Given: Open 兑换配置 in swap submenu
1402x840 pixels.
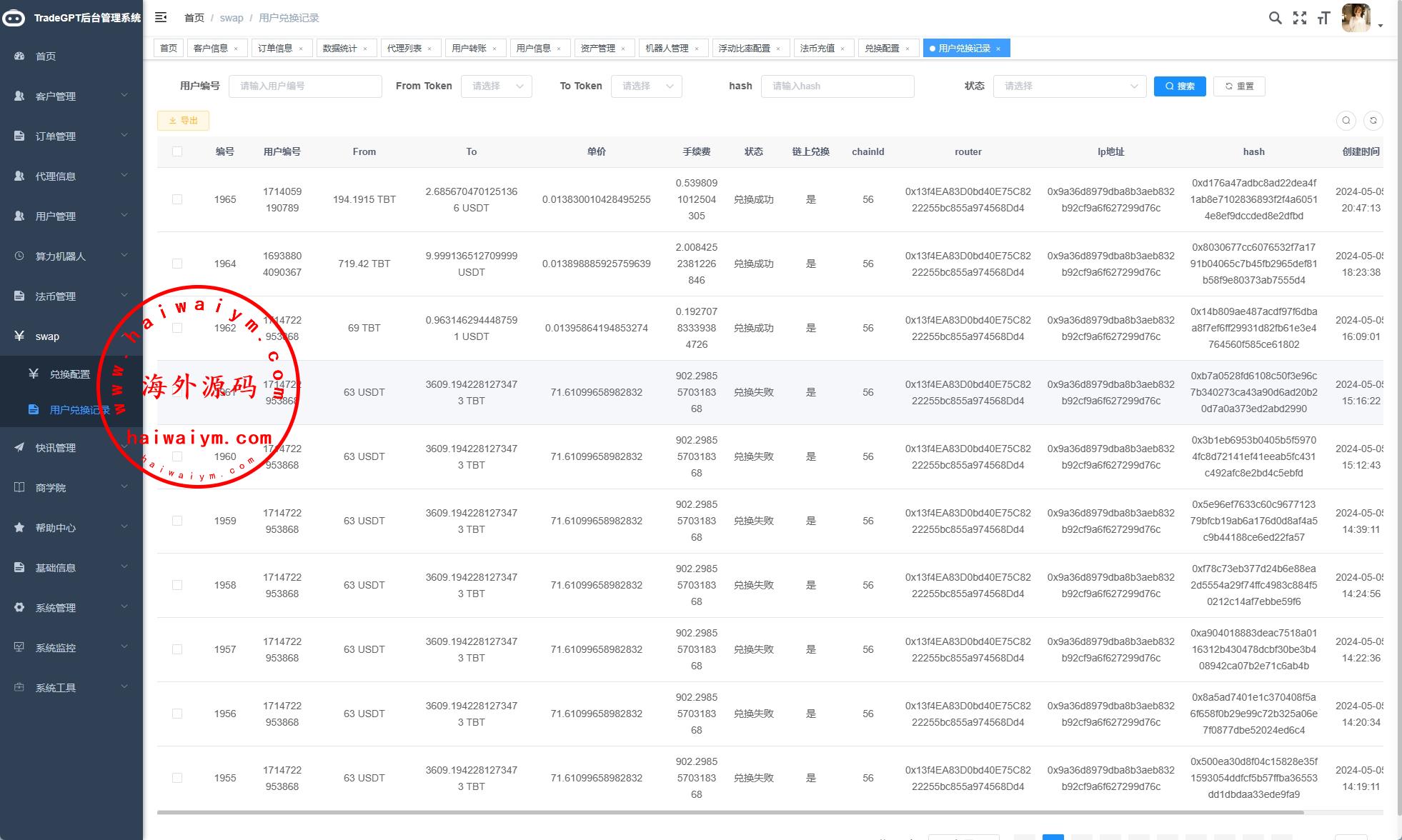Looking at the screenshot, I should point(69,374).
